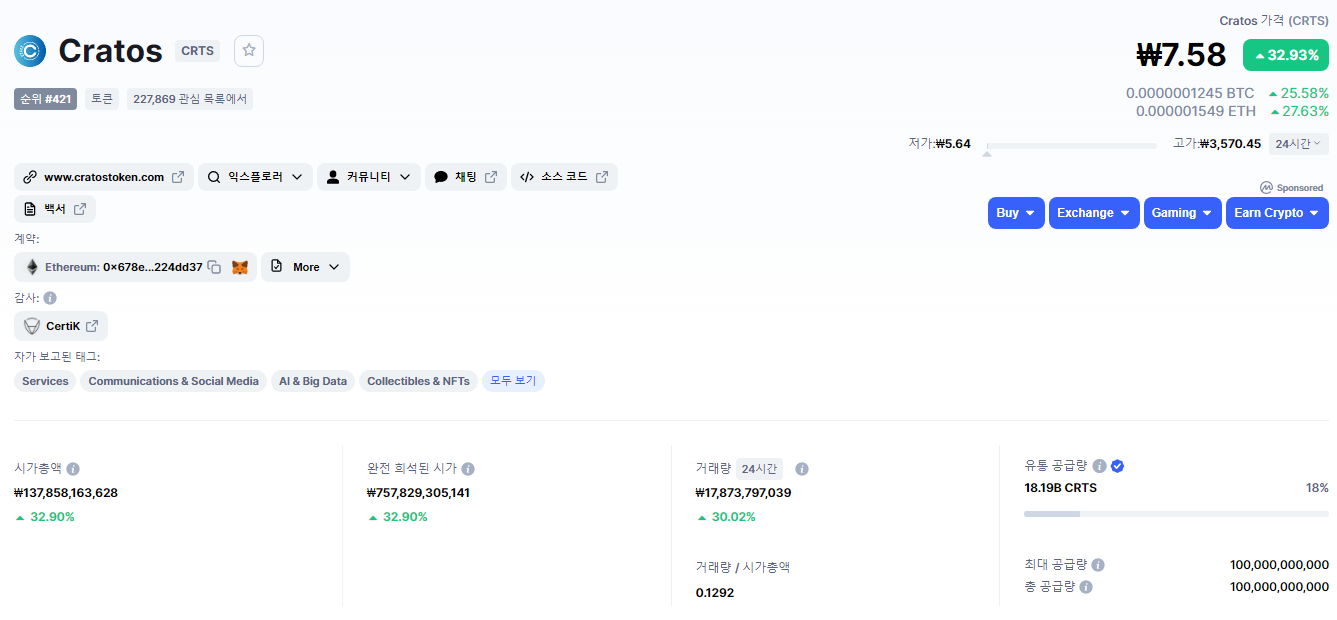Expand the More contracts dropdown
This screenshot has width=1337, height=620.
point(305,267)
